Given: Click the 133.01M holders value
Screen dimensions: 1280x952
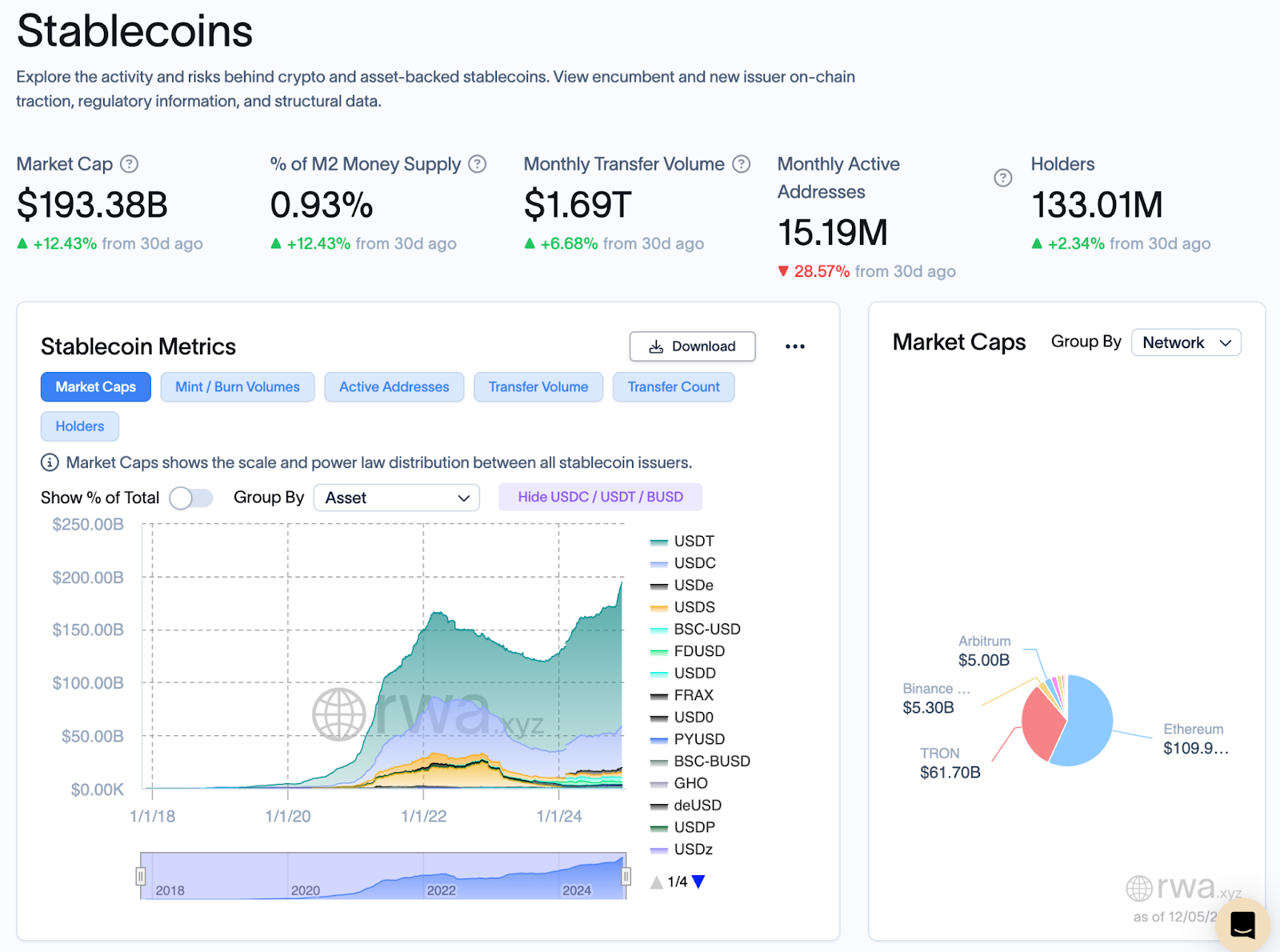Looking at the screenshot, I should pyautogui.click(x=1097, y=205).
